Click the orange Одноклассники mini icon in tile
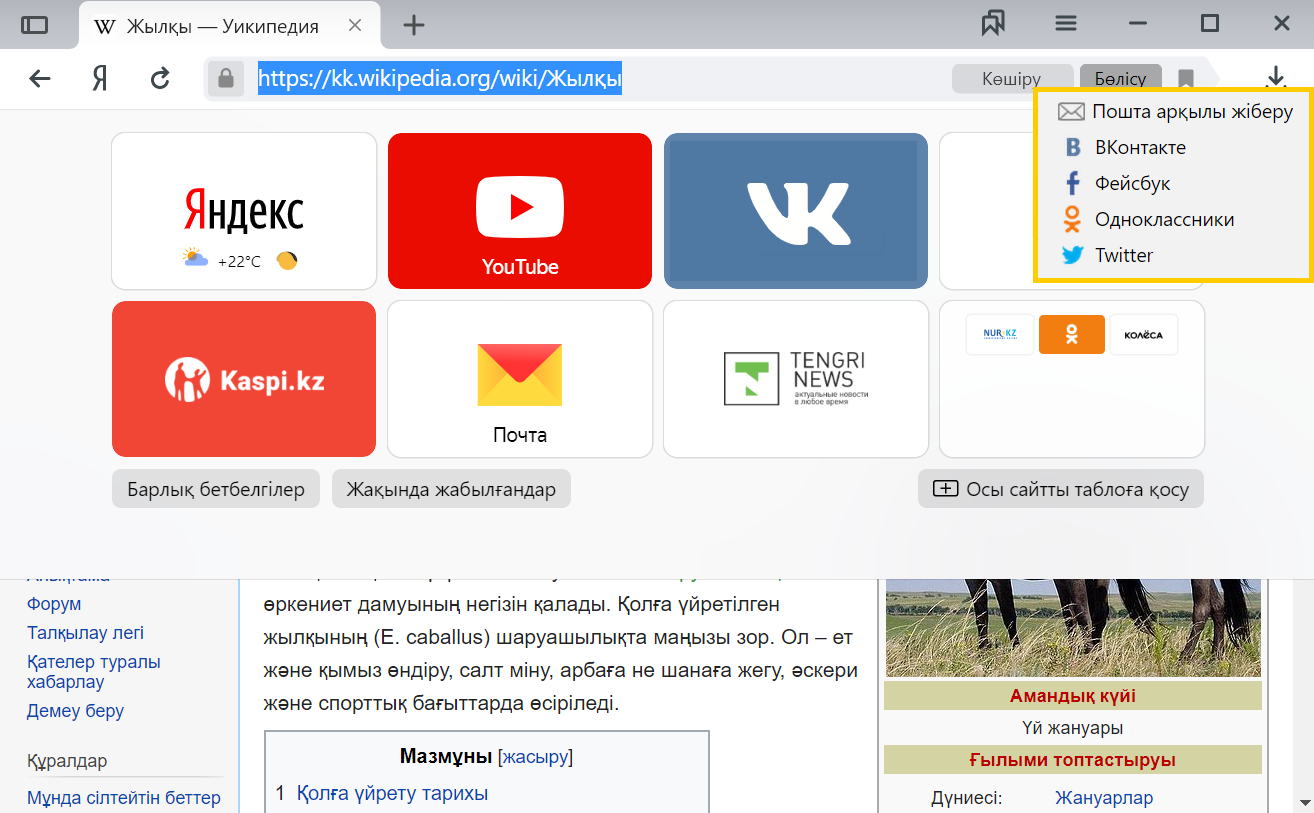 coord(1071,334)
